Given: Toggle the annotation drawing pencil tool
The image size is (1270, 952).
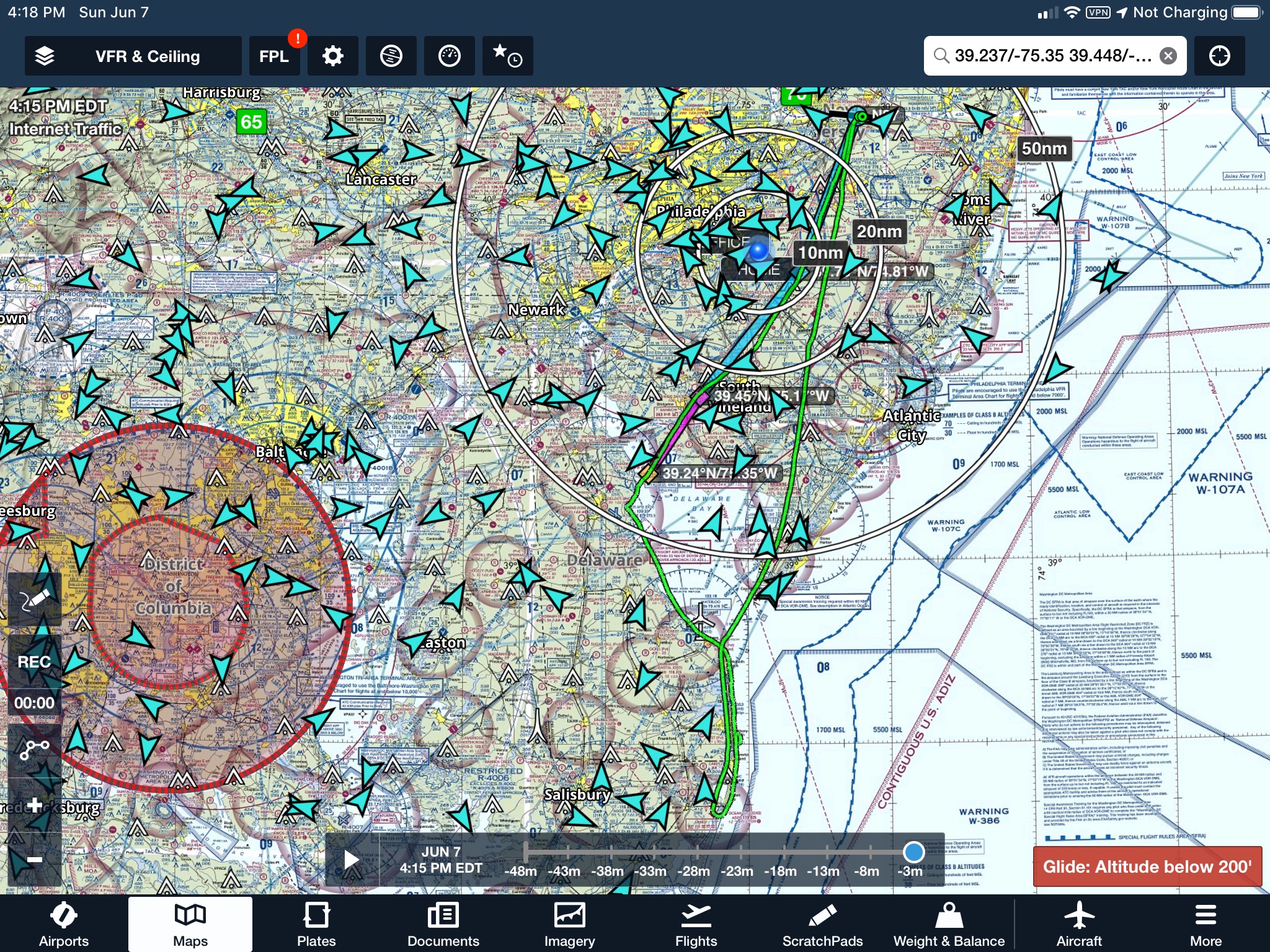Looking at the screenshot, I should pos(35,599).
